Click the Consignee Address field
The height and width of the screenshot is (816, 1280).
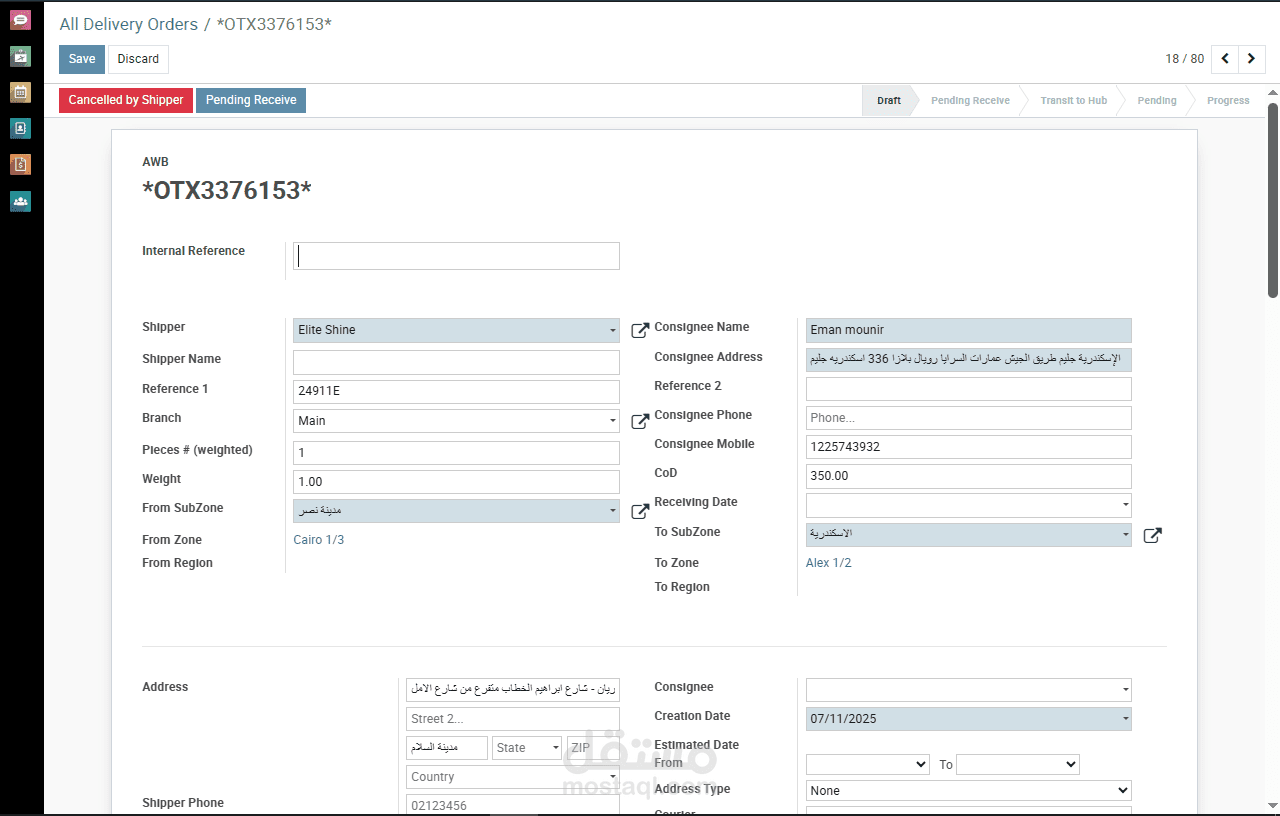(x=968, y=360)
